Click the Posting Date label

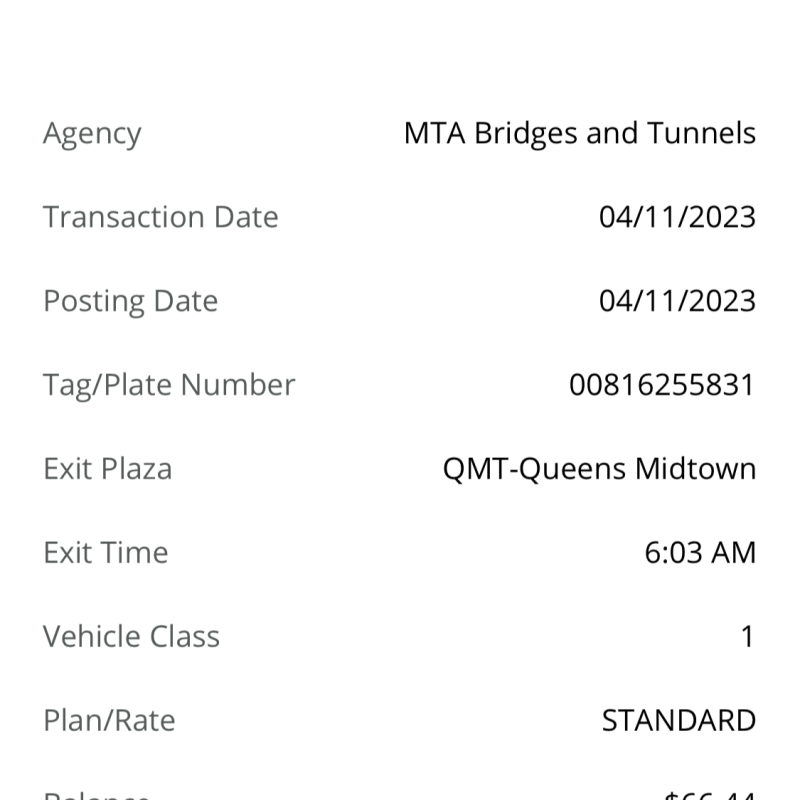131,302
